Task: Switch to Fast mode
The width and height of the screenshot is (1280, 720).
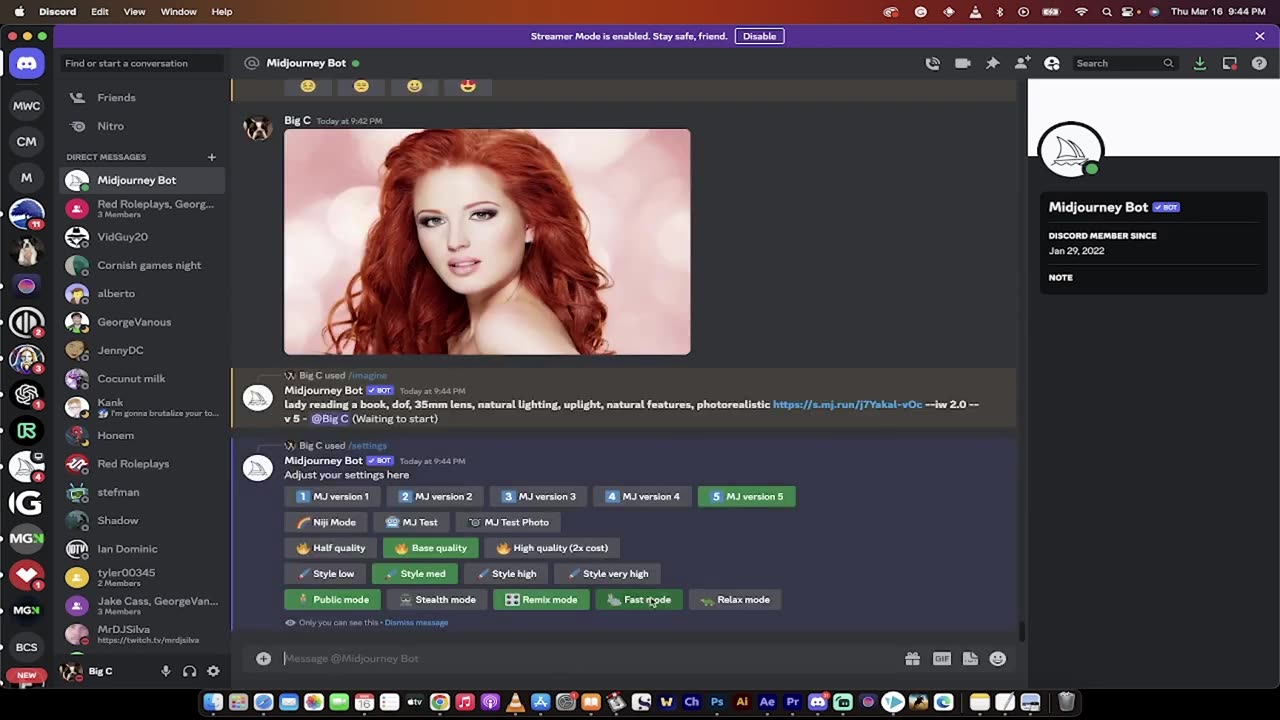Action: [x=639, y=600]
